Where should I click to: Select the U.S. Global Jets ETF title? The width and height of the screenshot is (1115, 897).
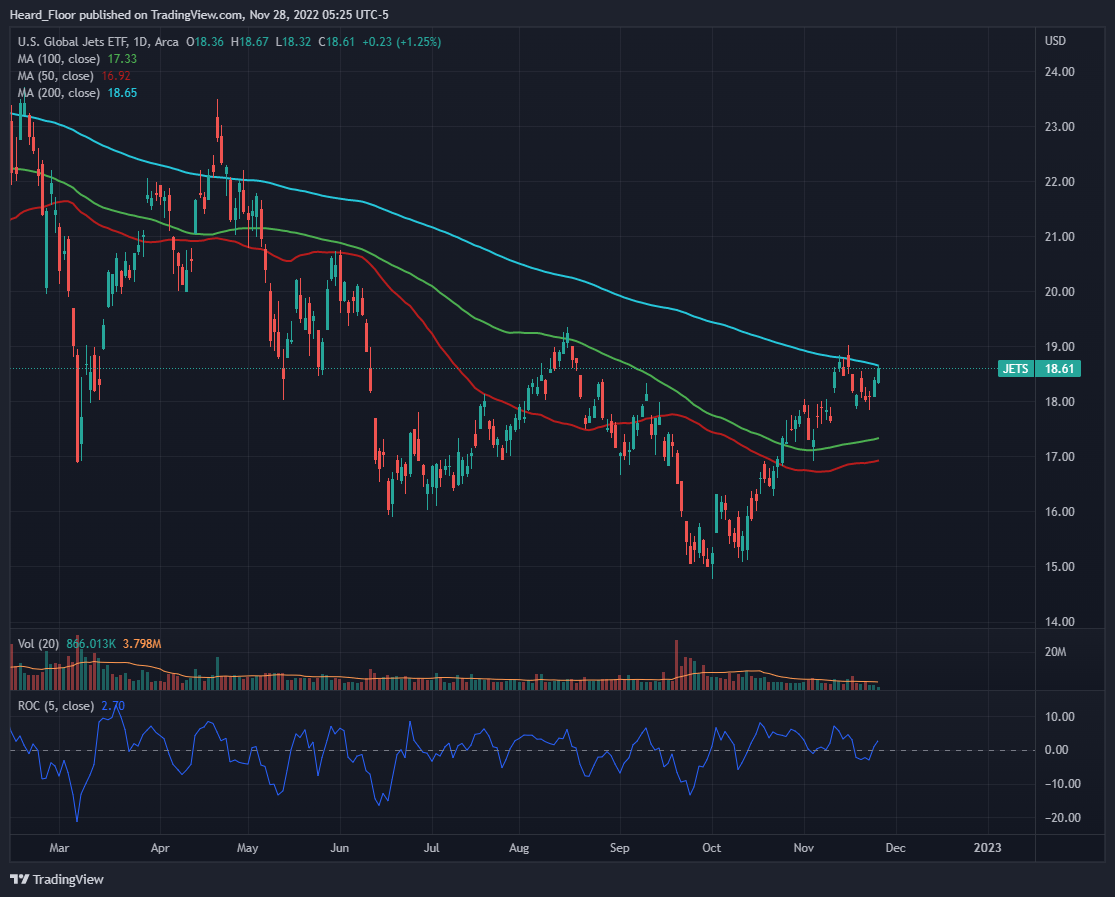pyautogui.click(x=73, y=42)
